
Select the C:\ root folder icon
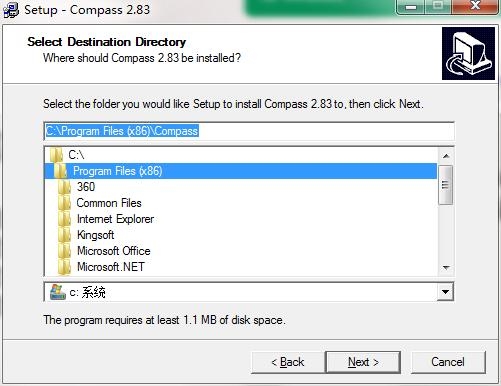(56, 155)
